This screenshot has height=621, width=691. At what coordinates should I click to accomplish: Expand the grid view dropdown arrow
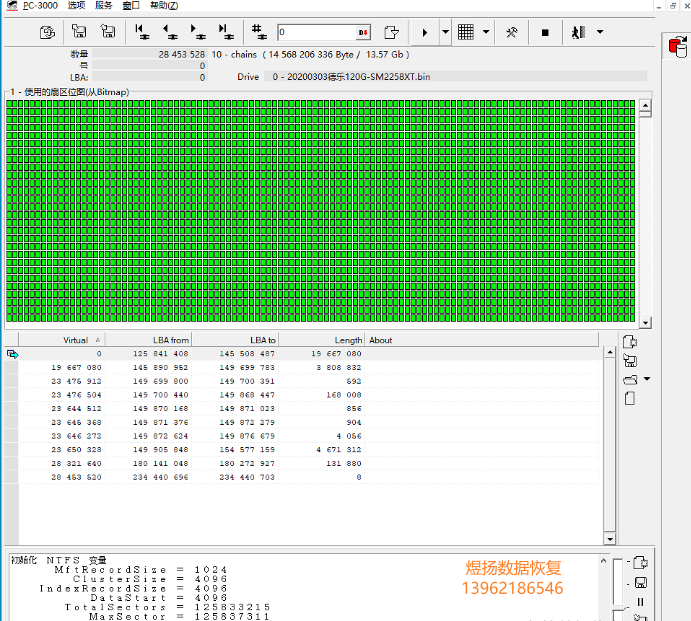(486, 32)
